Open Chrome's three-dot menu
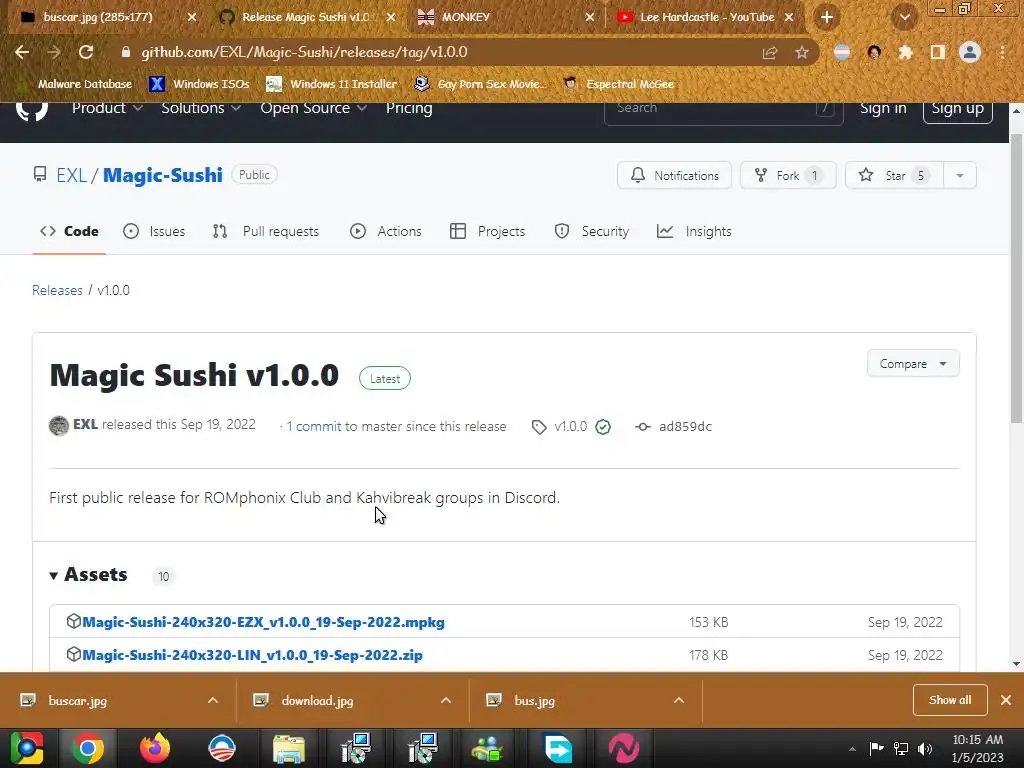 [x=1002, y=52]
